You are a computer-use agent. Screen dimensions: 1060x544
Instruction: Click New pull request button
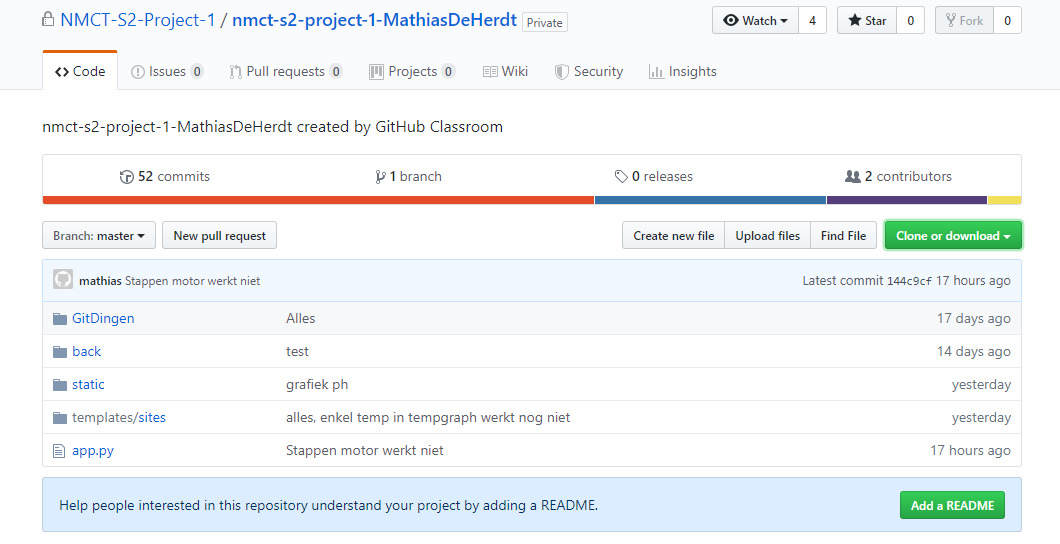click(x=220, y=235)
